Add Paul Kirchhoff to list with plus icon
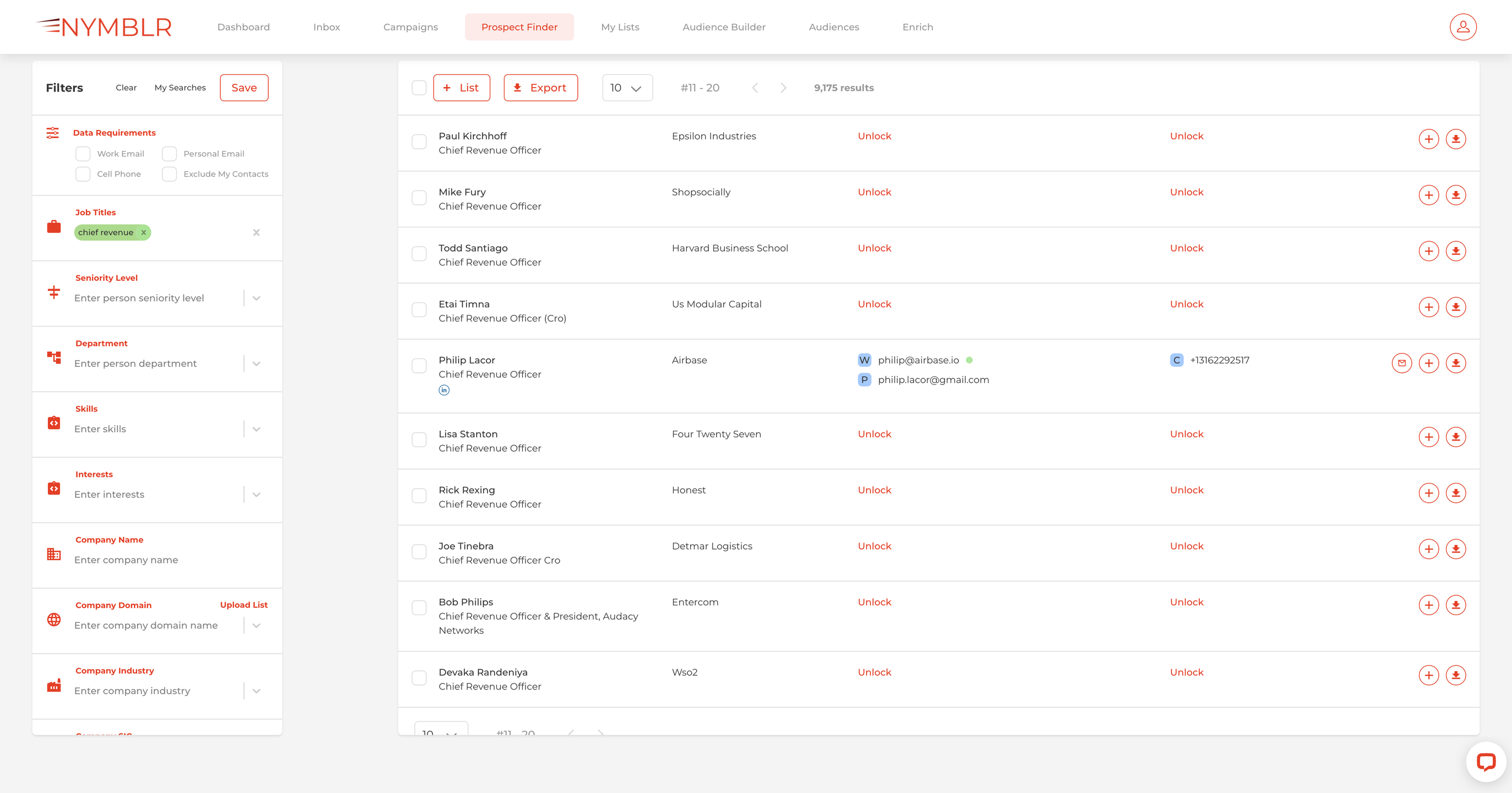Screen dimensions: 1512x793 [1428, 139]
